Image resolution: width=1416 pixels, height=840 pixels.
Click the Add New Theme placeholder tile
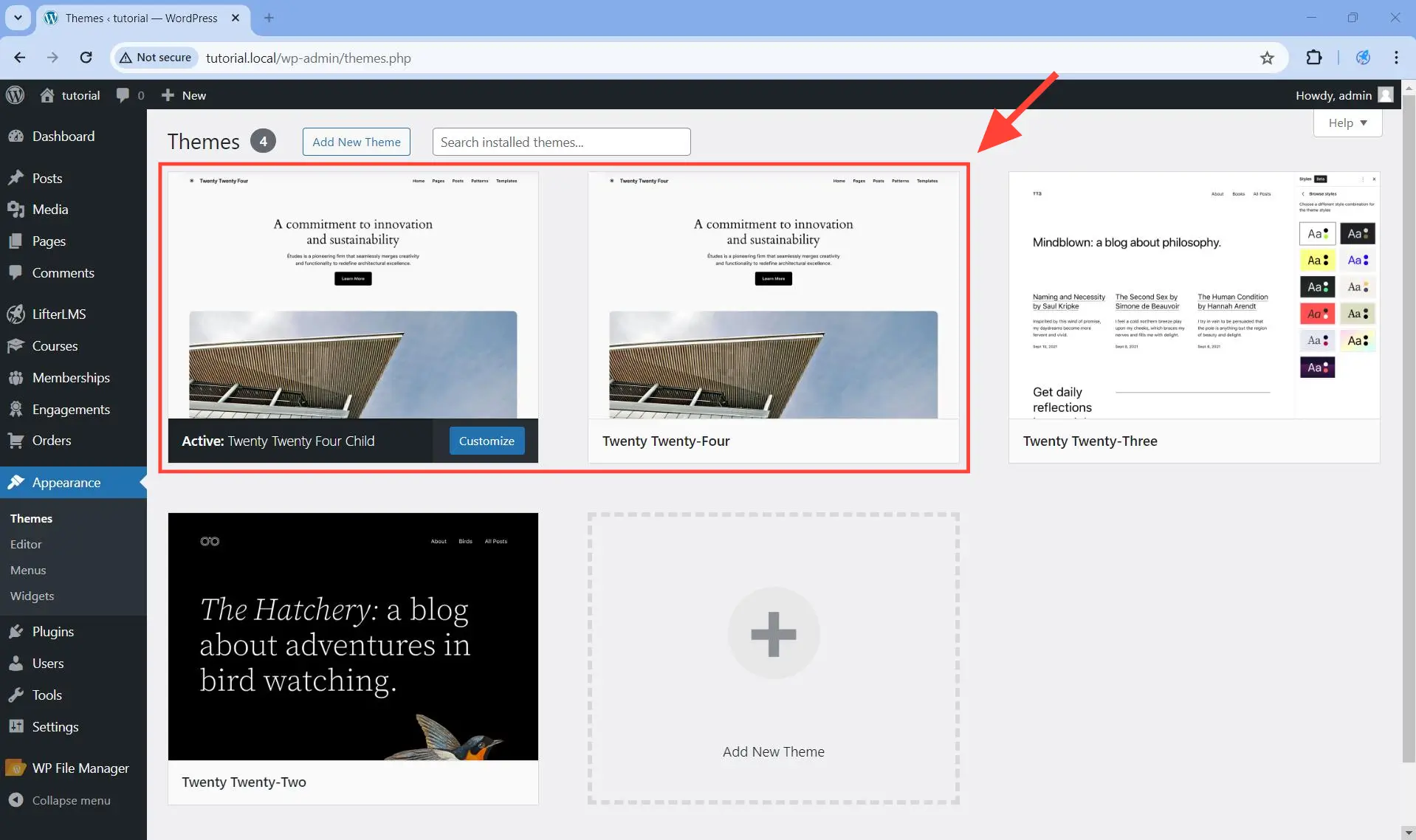point(773,658)
